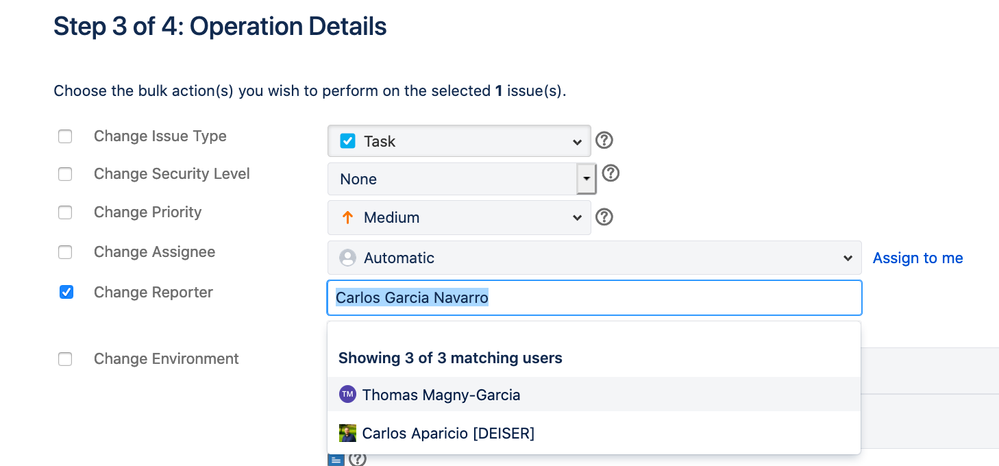Click help icon next to Priority dropdown
Viewport: 999px width, 466px height.
coord(604,217)
